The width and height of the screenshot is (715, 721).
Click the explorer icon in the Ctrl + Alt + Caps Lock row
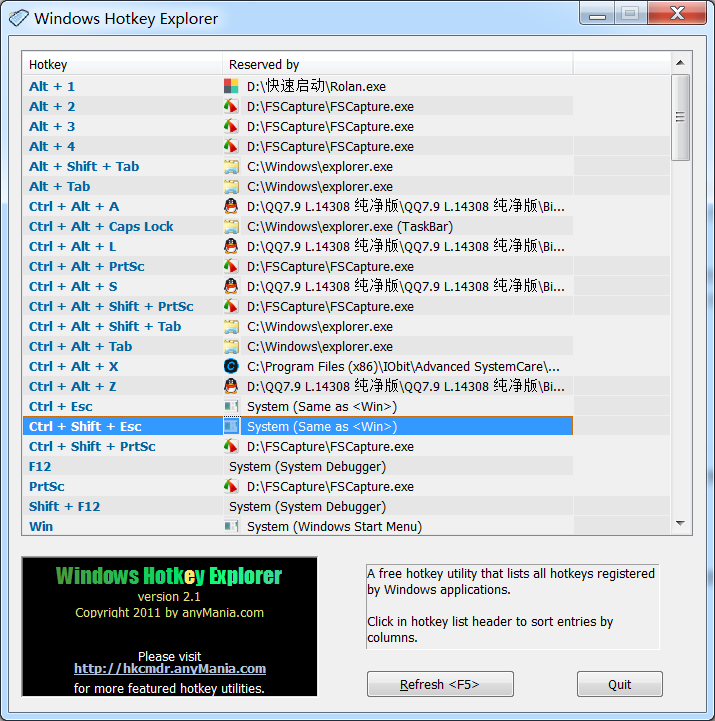[x=231, y=226]
